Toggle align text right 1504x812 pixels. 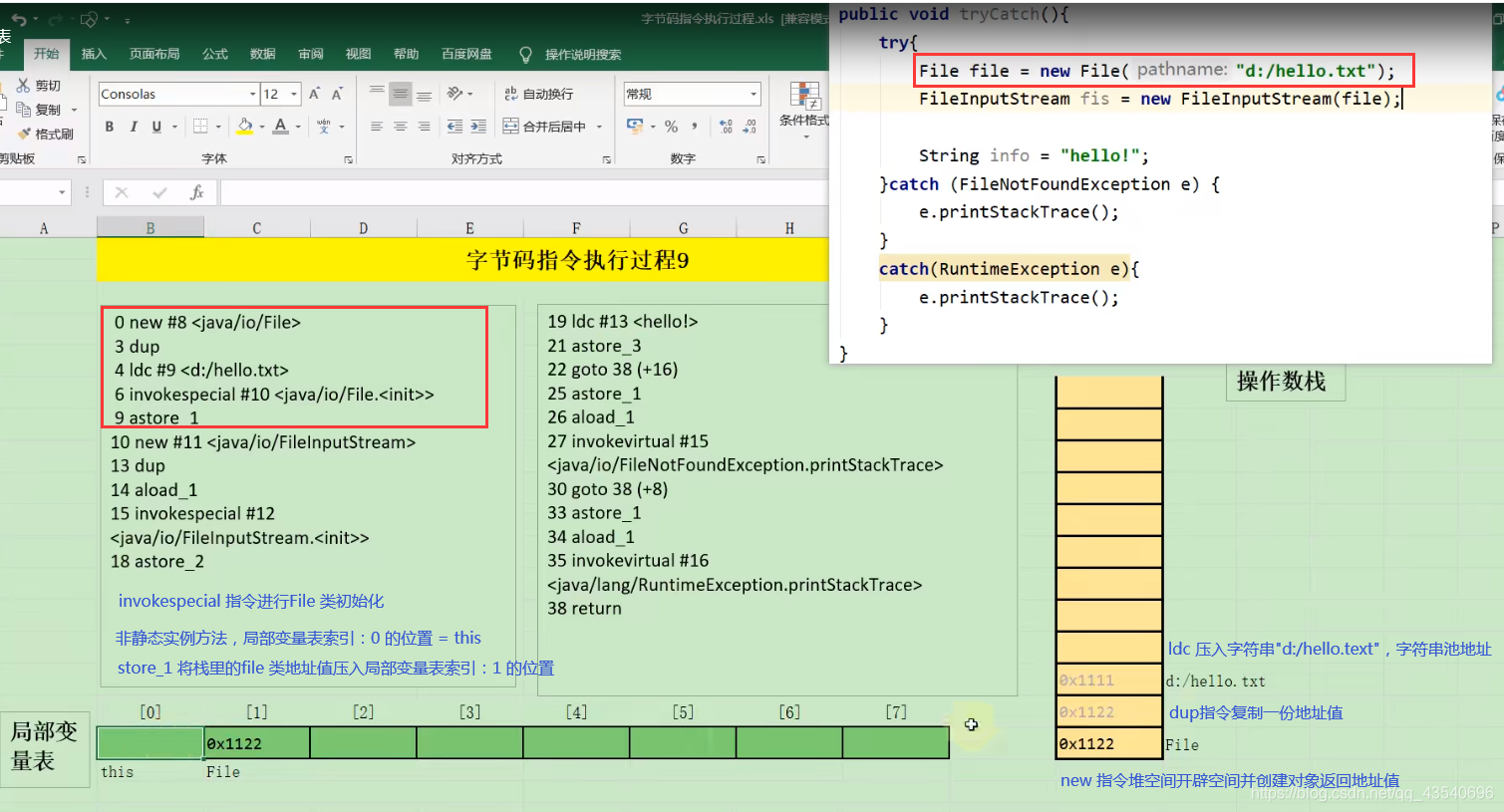[x=425, y=127]
